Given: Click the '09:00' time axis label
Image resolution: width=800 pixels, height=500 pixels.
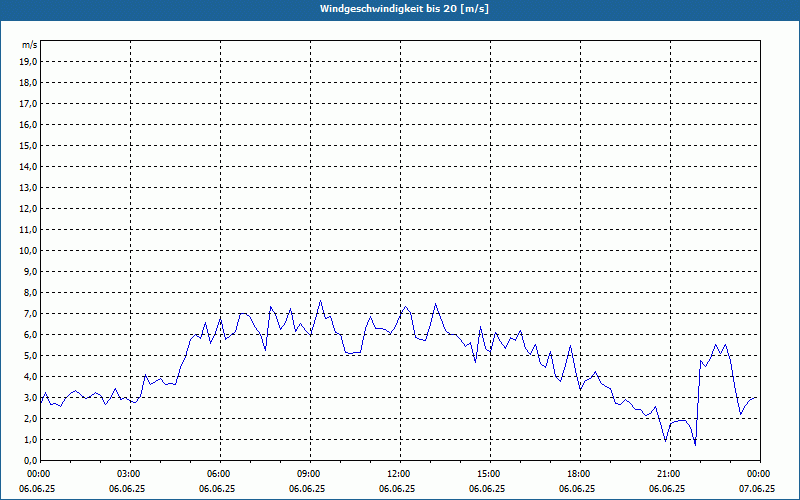Looking at the screenshot, I should click(x=311, y=474).
